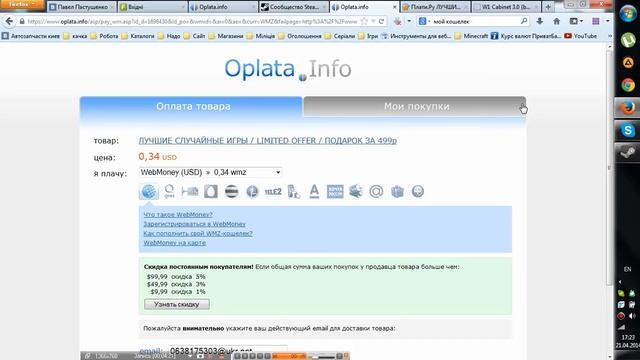The width and height of the screenshot is (640, 360).
Task: Open the 'Плати.Ру' browser tab
Action: 435,7
